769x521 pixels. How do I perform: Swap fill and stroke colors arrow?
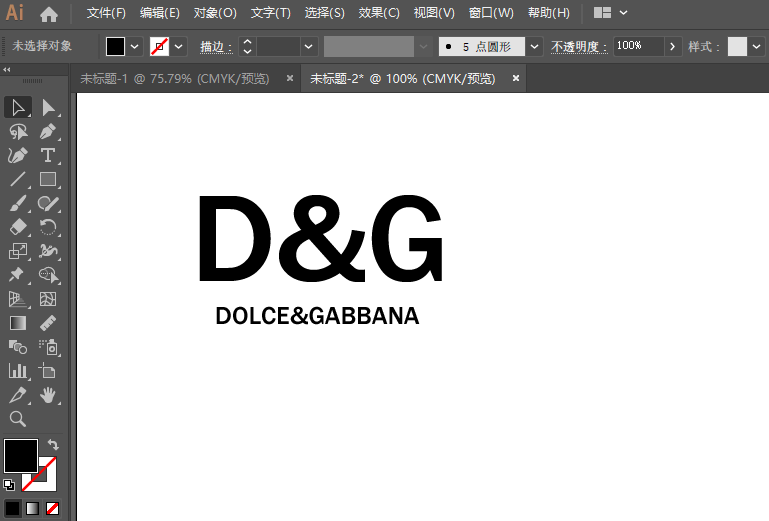point(53,444)
